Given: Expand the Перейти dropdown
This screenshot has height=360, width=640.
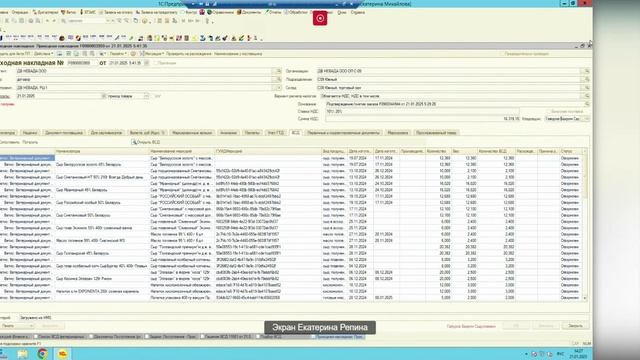Looking at the screenshot, I should click(118, 53).
